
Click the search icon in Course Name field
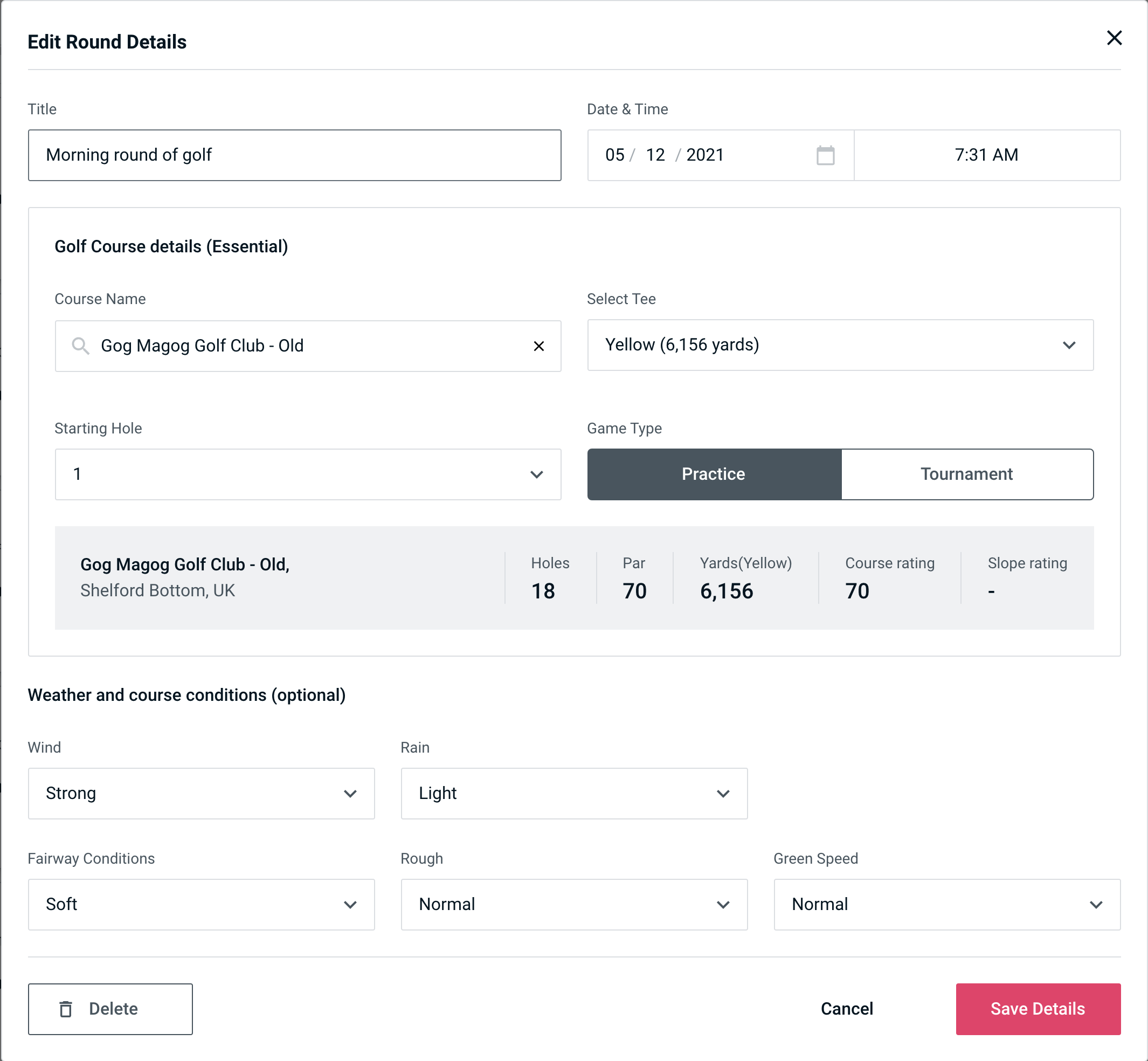80,346
